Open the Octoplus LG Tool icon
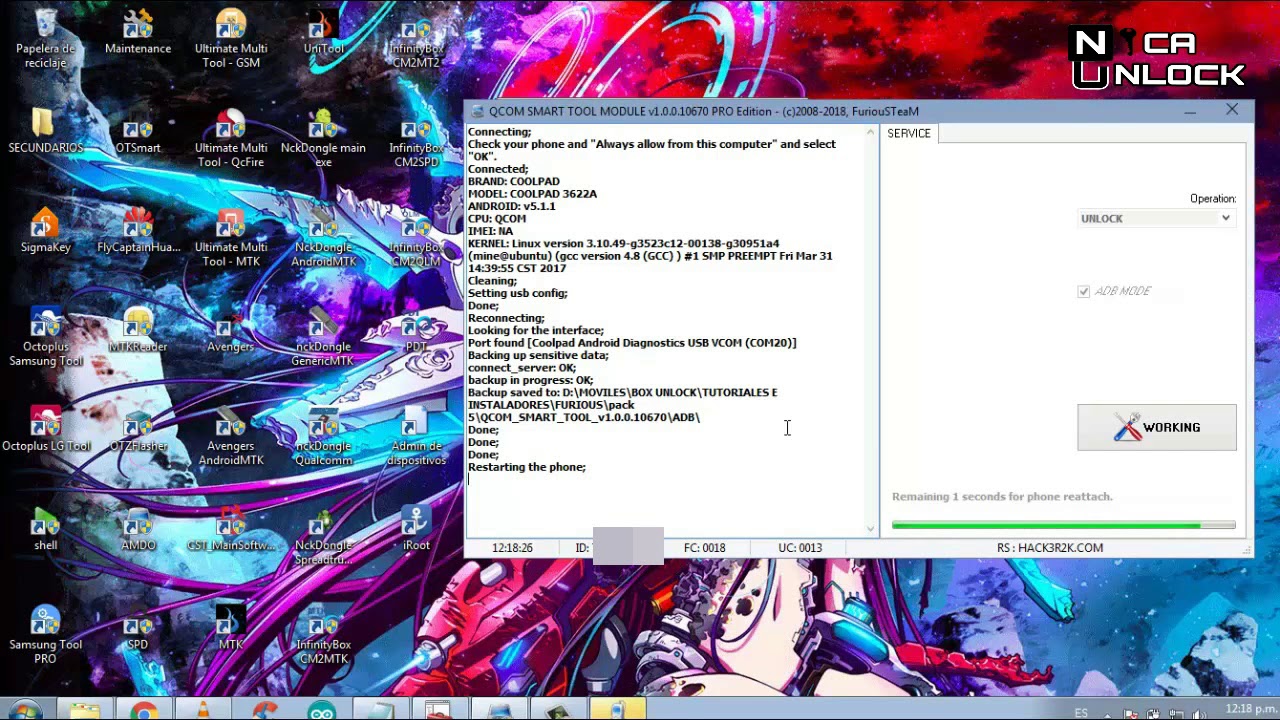 click(x=45, y=429)
